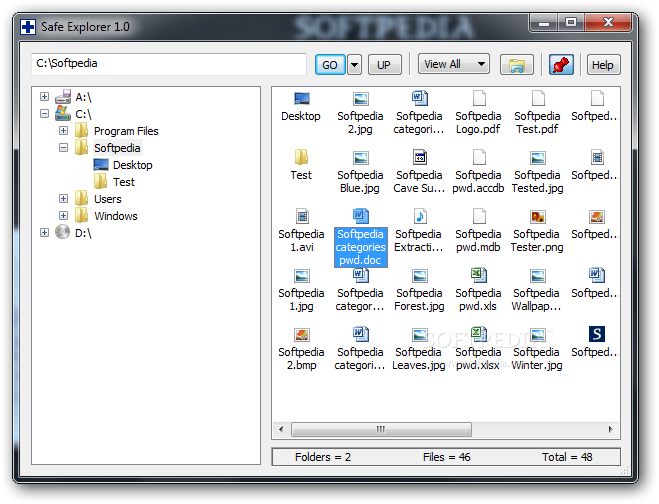This screenshot has width=659, height=504.
Task: Select the C:\ drive icon in tree
Action: 63,113
